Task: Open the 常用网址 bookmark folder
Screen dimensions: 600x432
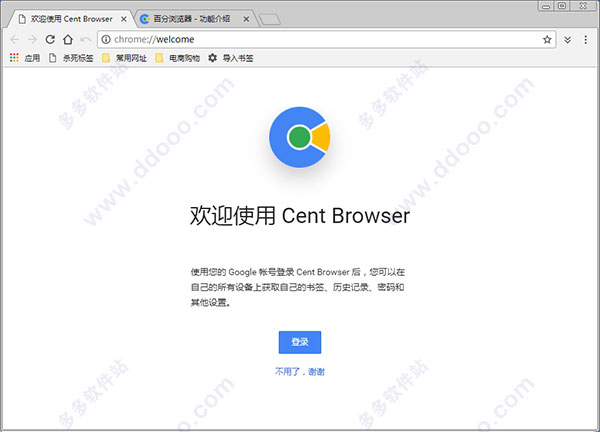Action: click(124, 58)
